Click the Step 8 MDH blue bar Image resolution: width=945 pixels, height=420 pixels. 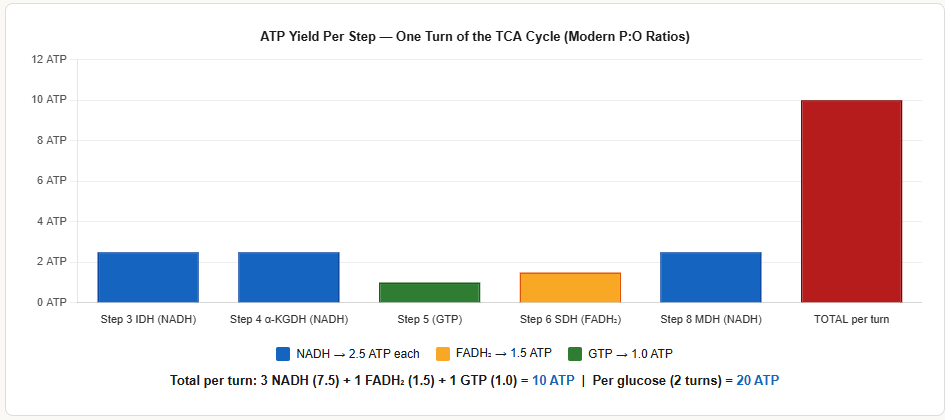point(711,277)
